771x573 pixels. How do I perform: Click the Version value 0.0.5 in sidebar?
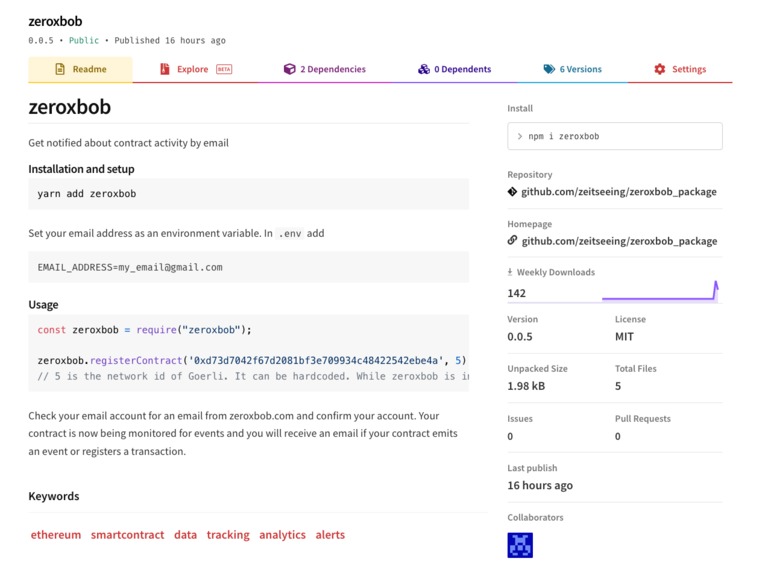tap(520, 337)
